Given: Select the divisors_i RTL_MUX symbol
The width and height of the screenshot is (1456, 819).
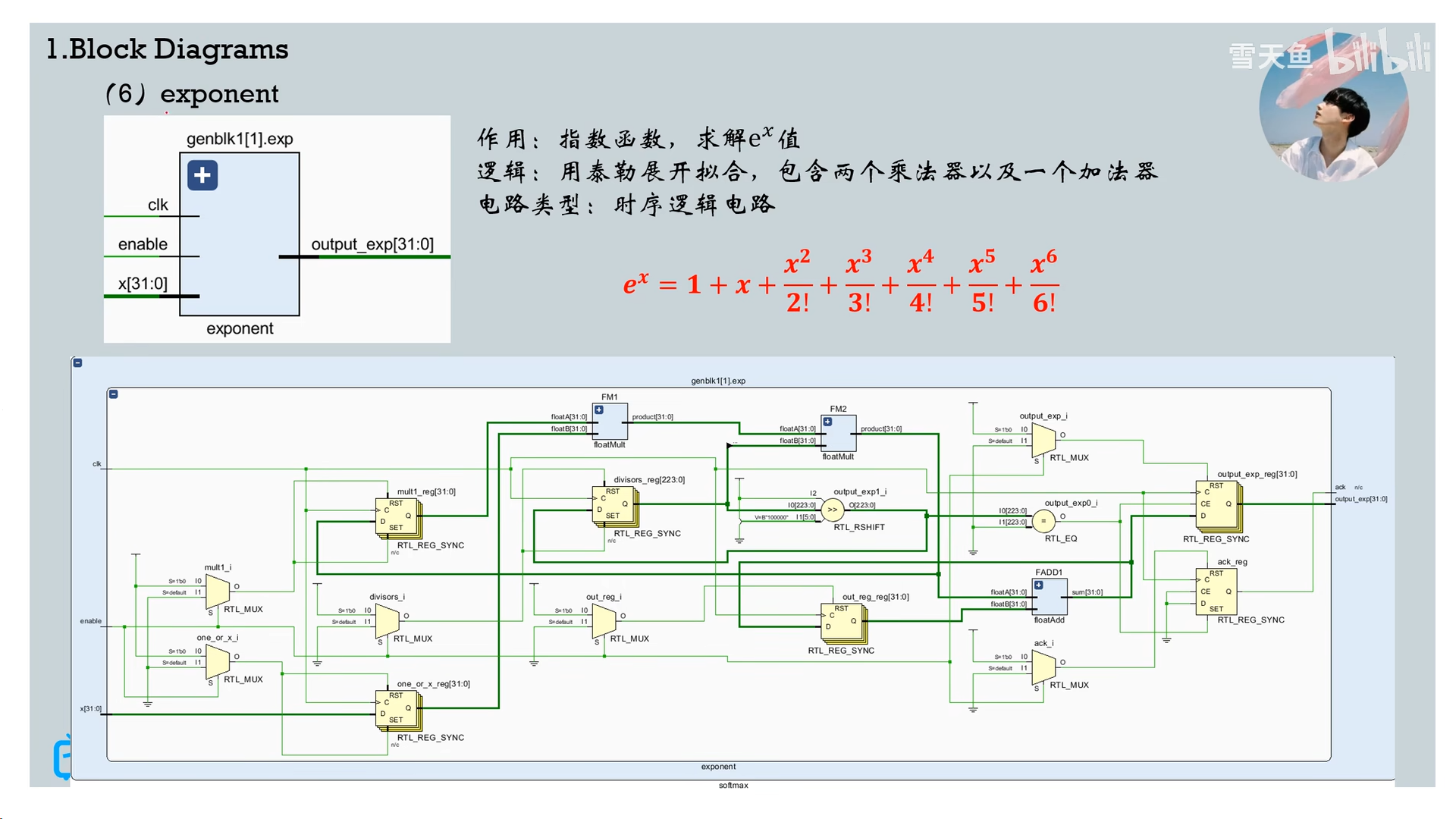Looking at the screenshot, I should [x=387, y=620].
